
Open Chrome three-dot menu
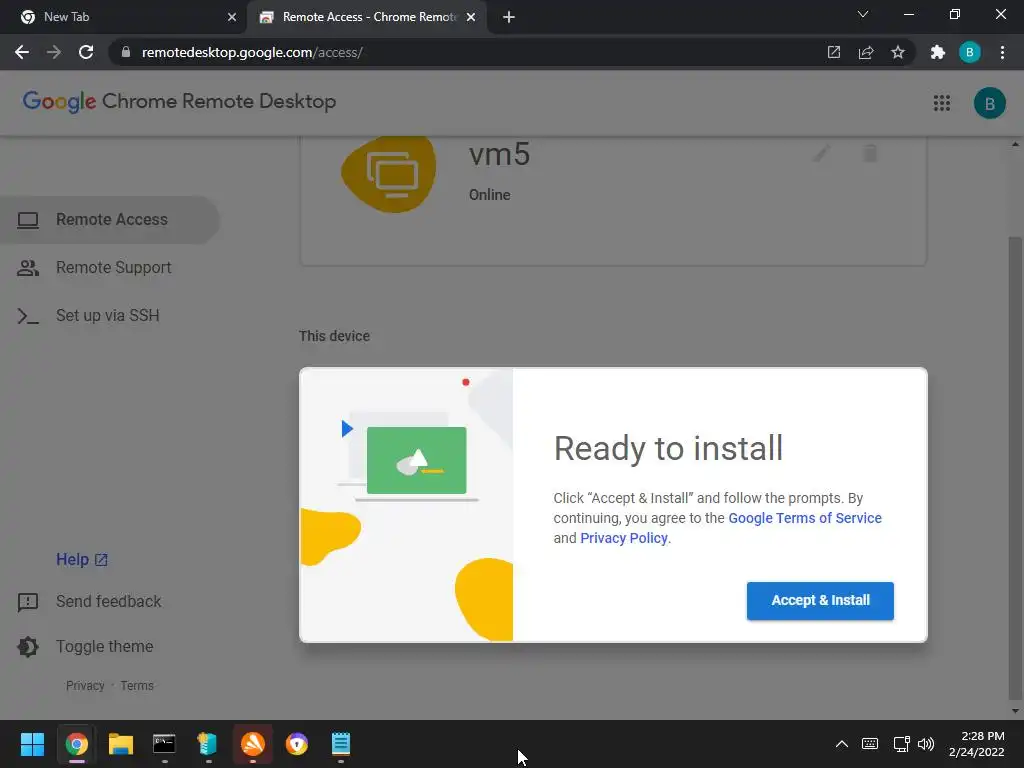click(x=1002, y=52)
